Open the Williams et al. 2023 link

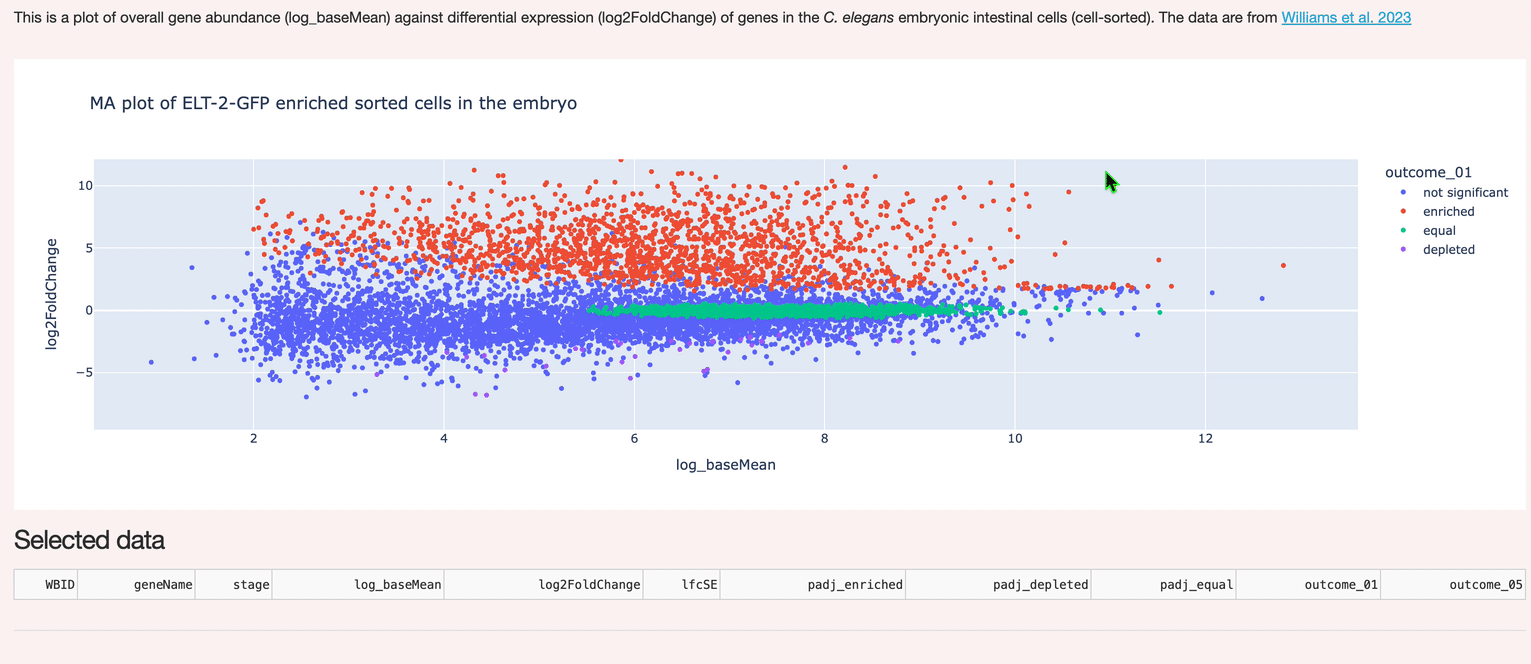1345,18
